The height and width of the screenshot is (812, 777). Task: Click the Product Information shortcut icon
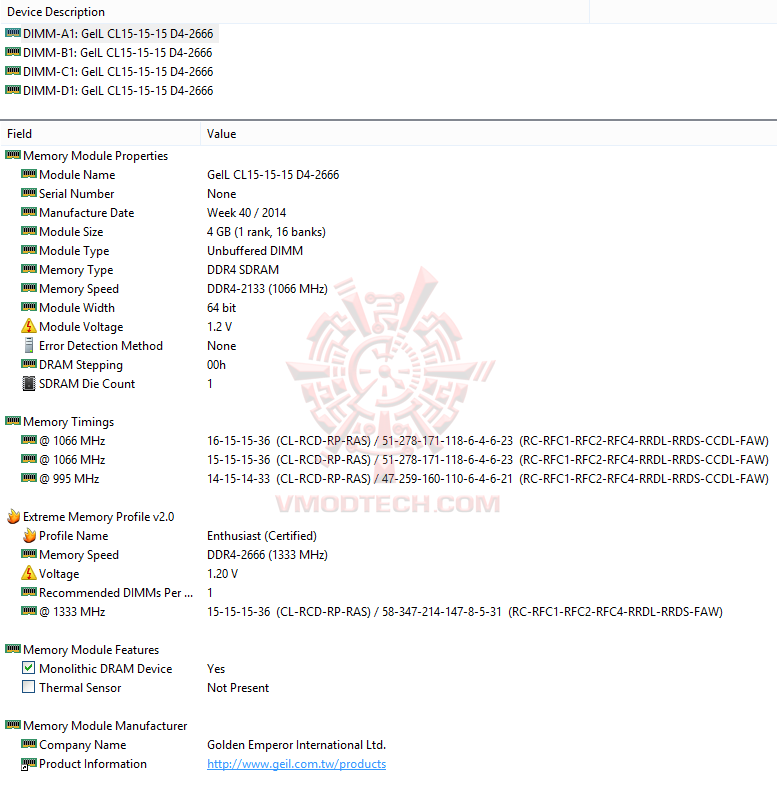(29, 764)
